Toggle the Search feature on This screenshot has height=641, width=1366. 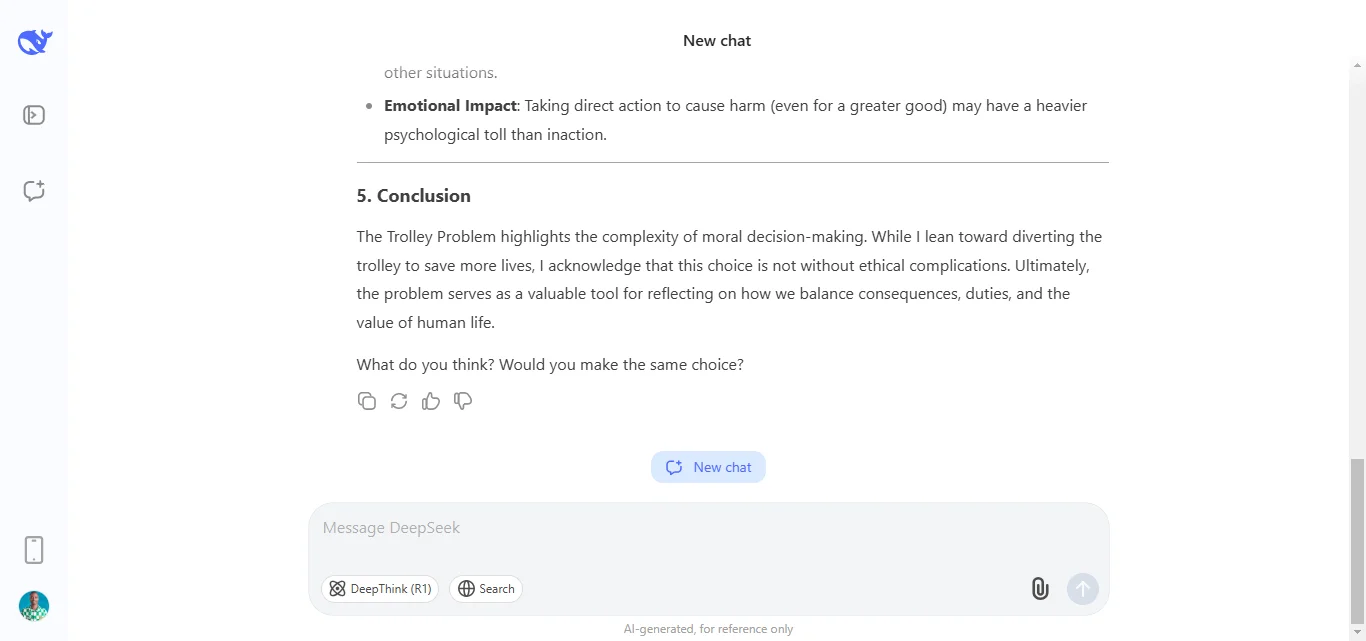pyautogui.click(x=486, y=588)
